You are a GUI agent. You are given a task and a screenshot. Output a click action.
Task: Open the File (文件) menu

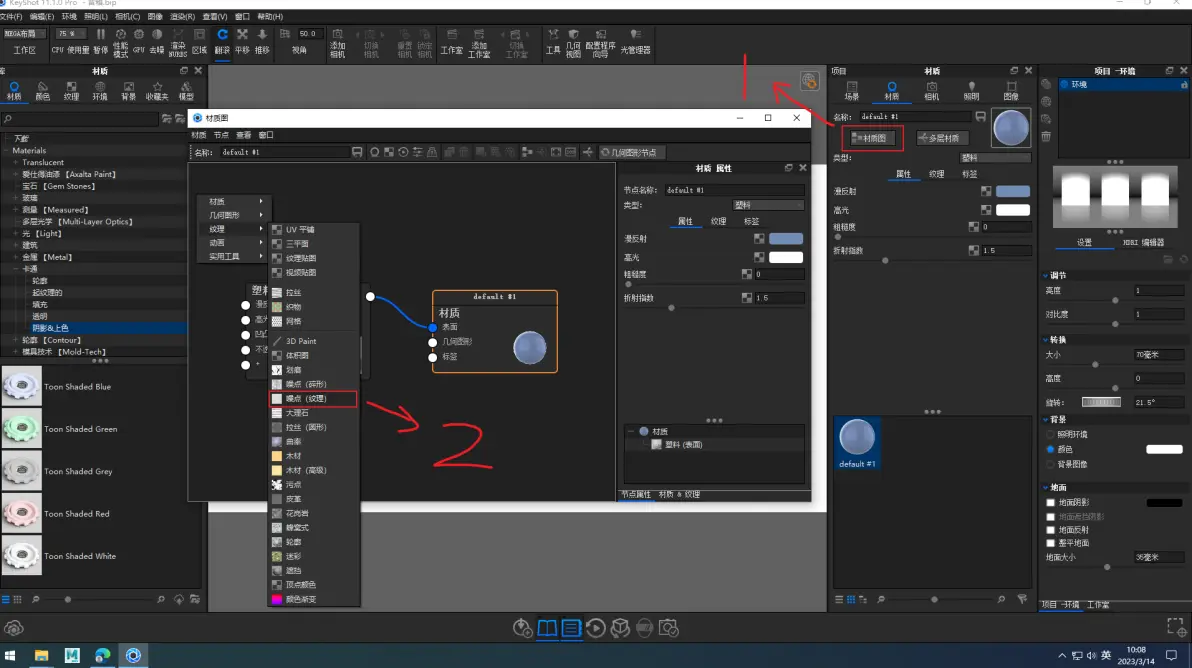coord(11,16)
